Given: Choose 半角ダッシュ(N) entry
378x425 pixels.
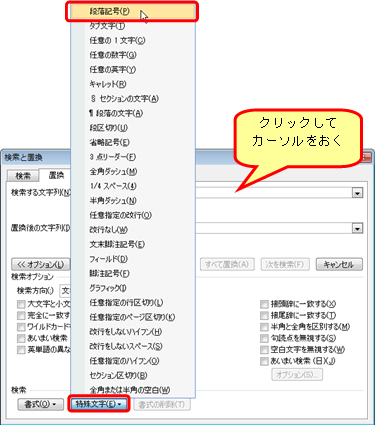Looking at the screenshot, I should coord(132,201).
